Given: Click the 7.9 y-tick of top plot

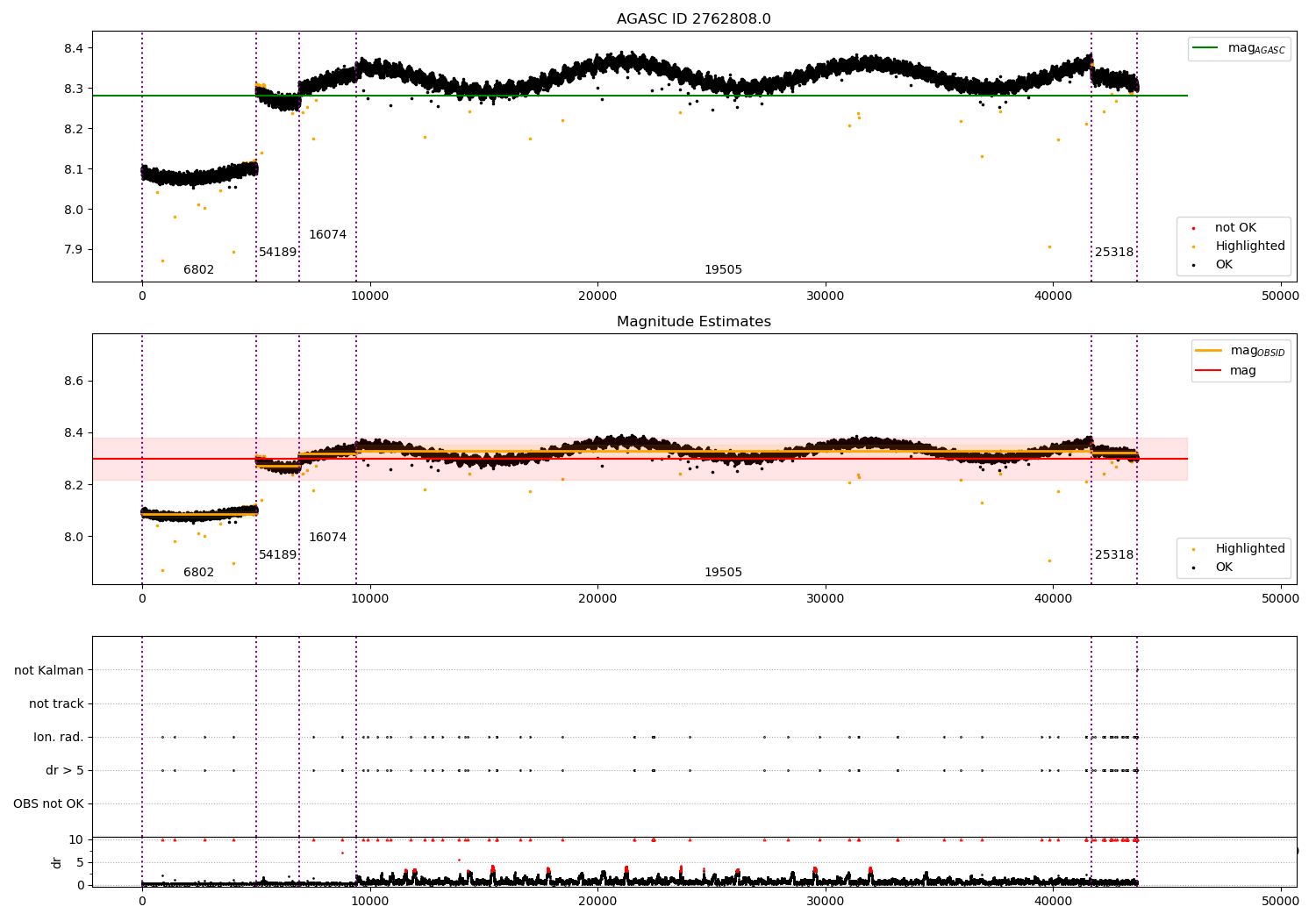Looking at the screenshot, I should tap(74, 250).
